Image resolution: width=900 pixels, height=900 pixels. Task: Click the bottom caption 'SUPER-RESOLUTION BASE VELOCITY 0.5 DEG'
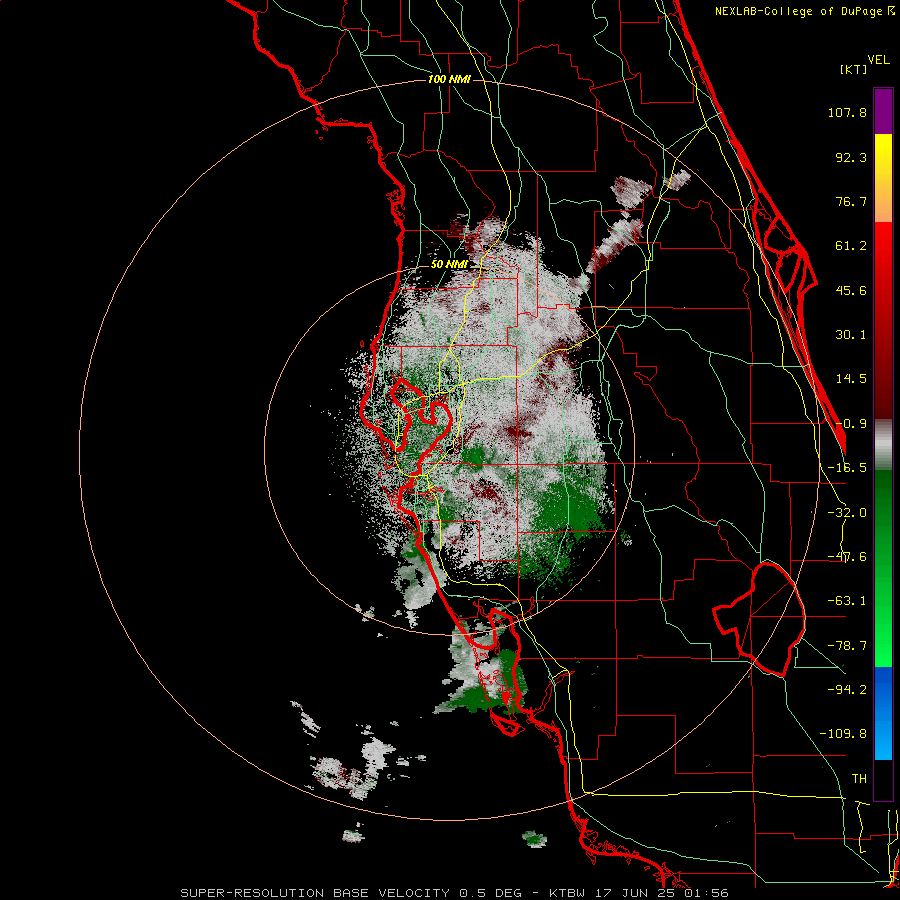click(351, 893)
